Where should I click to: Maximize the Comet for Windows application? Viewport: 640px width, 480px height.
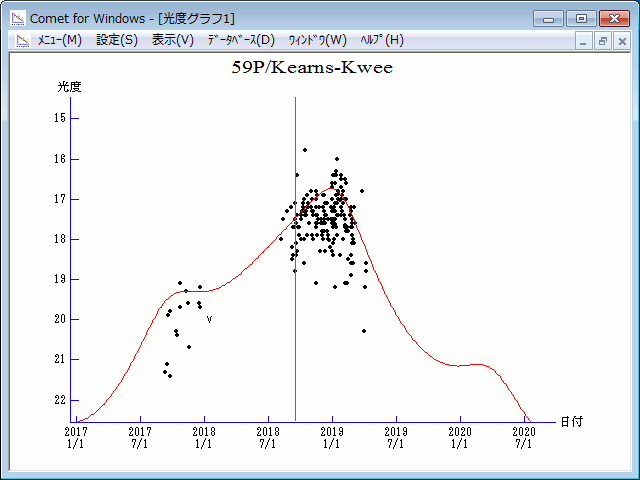pyautogui.click(x=581, y=19)
